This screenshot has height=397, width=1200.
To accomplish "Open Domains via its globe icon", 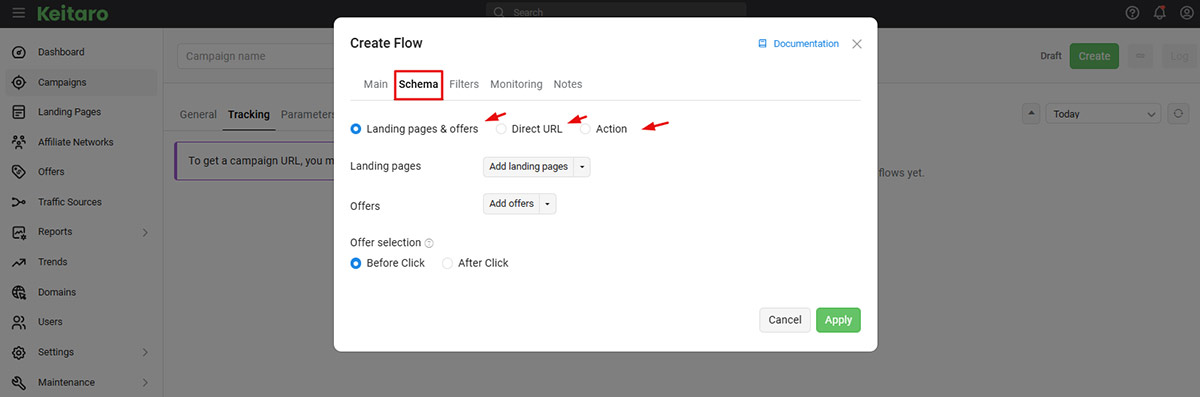I will tap(18, 292).
